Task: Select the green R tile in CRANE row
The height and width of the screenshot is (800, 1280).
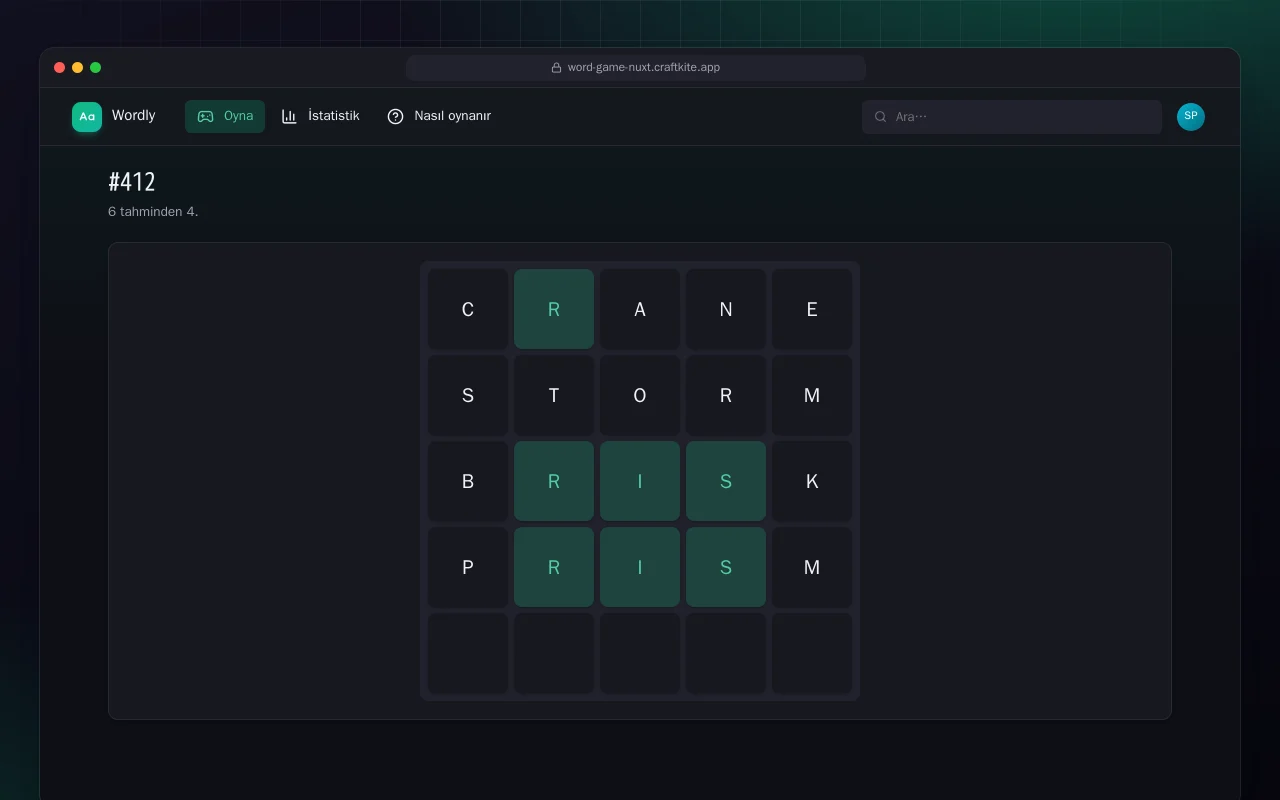Action: (554, 309)
